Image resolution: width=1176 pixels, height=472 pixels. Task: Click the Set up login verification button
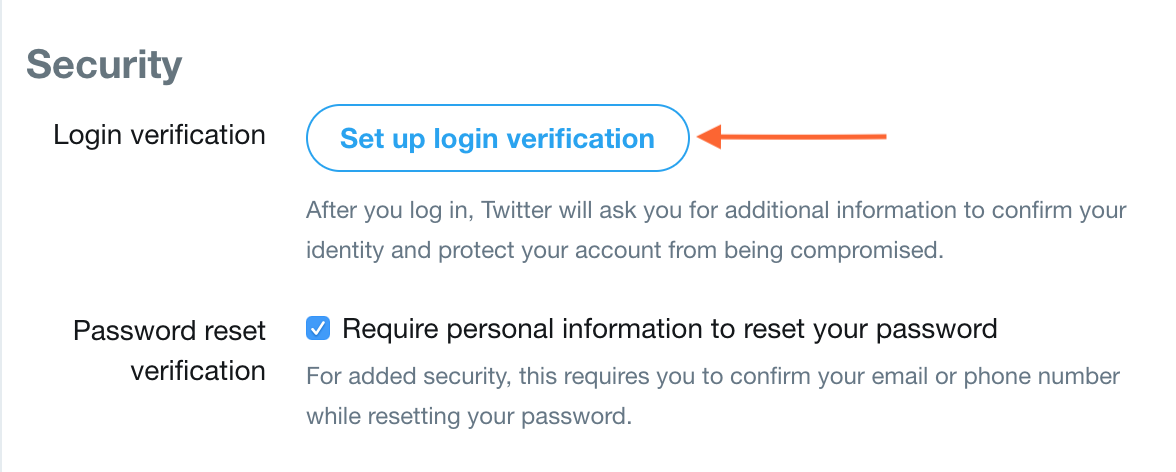click(x=497, y=138)
